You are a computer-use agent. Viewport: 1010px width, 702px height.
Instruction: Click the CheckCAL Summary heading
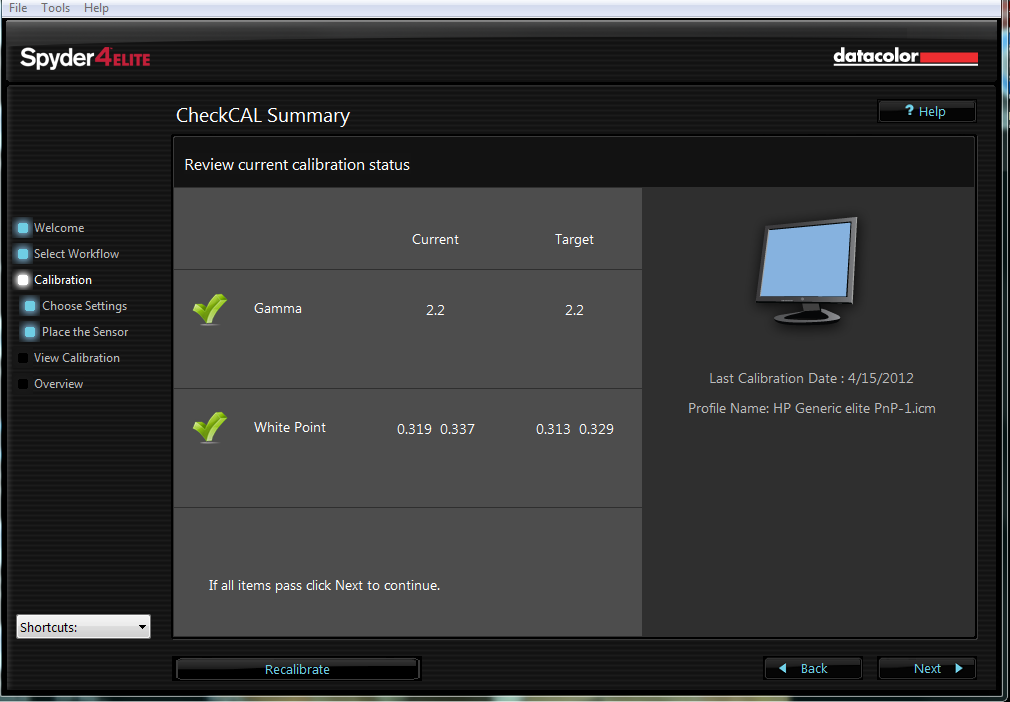click(x=263, y=115)
